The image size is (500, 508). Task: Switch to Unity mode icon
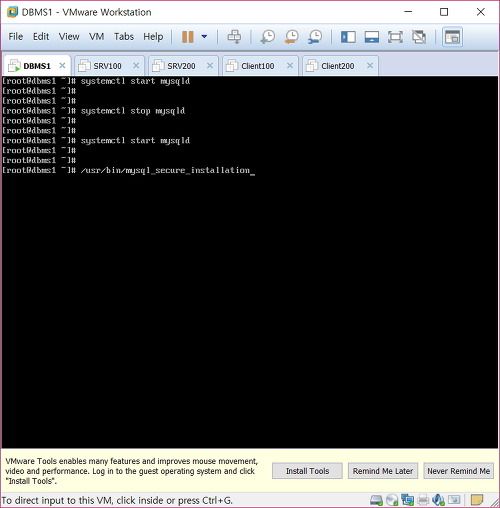point(419,37)
